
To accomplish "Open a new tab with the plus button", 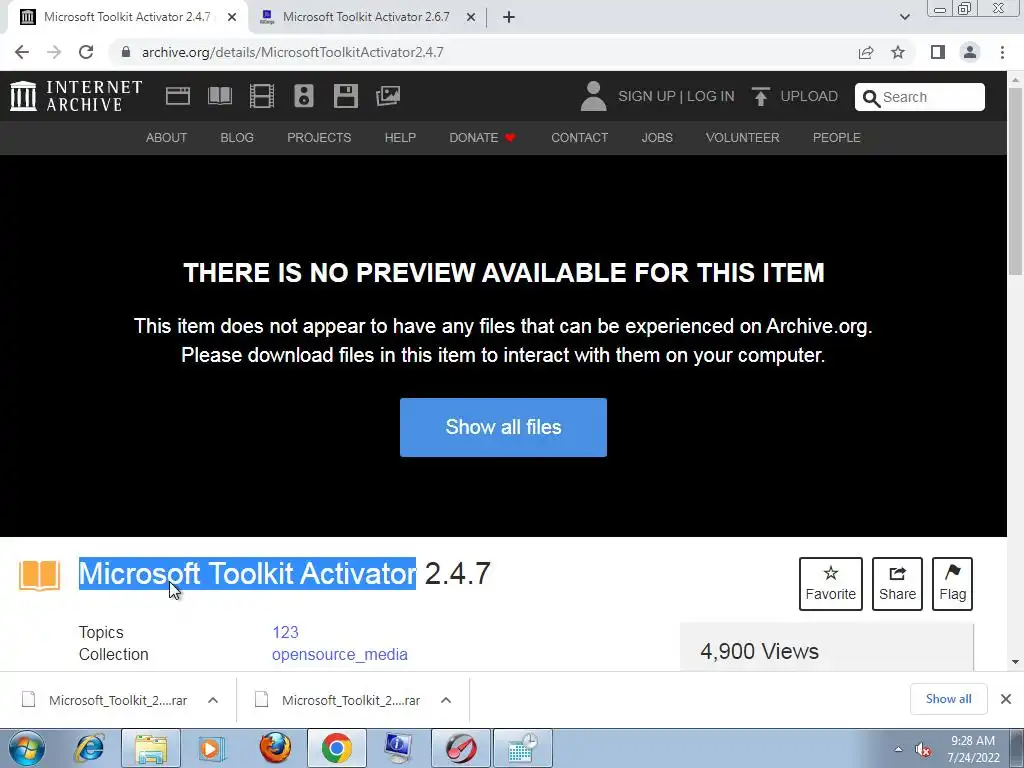I will (x=509, y=17).
